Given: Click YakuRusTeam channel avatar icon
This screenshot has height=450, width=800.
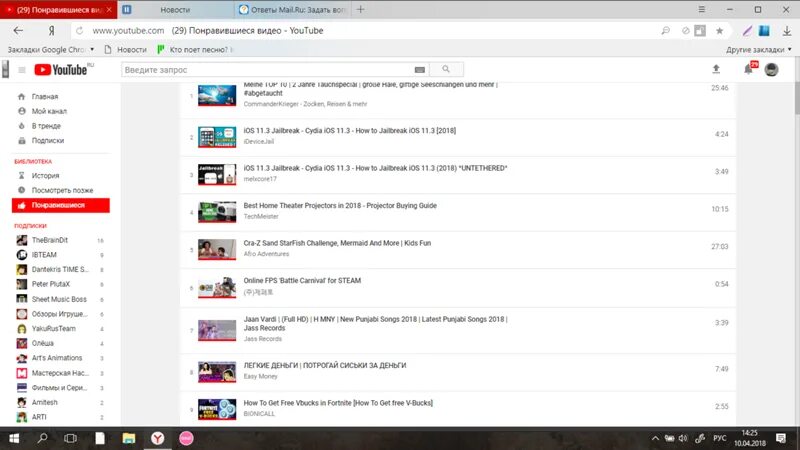Looking at the screenshot, I should click(x=21, y=329).
